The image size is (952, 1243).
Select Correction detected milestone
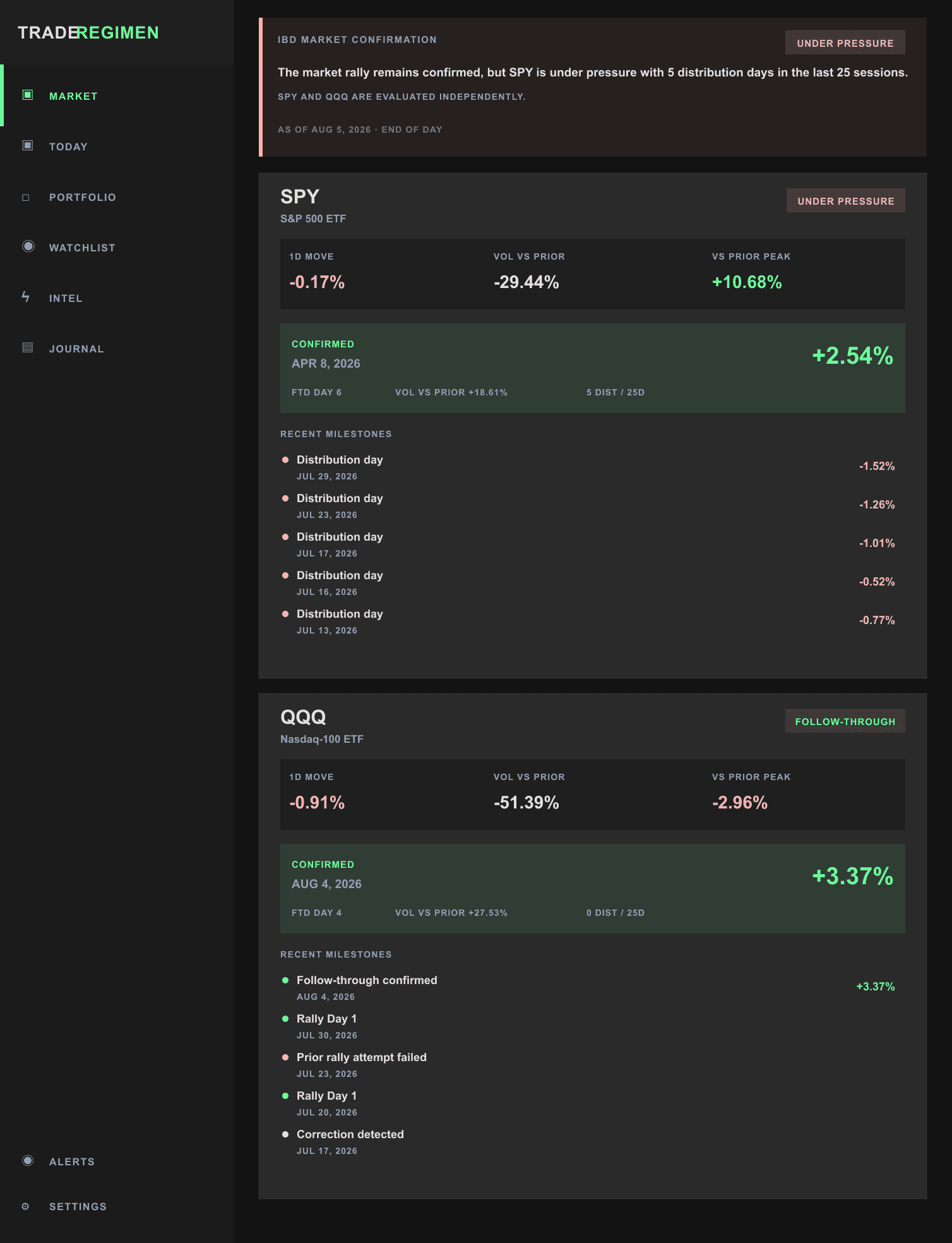(588, 1141)
